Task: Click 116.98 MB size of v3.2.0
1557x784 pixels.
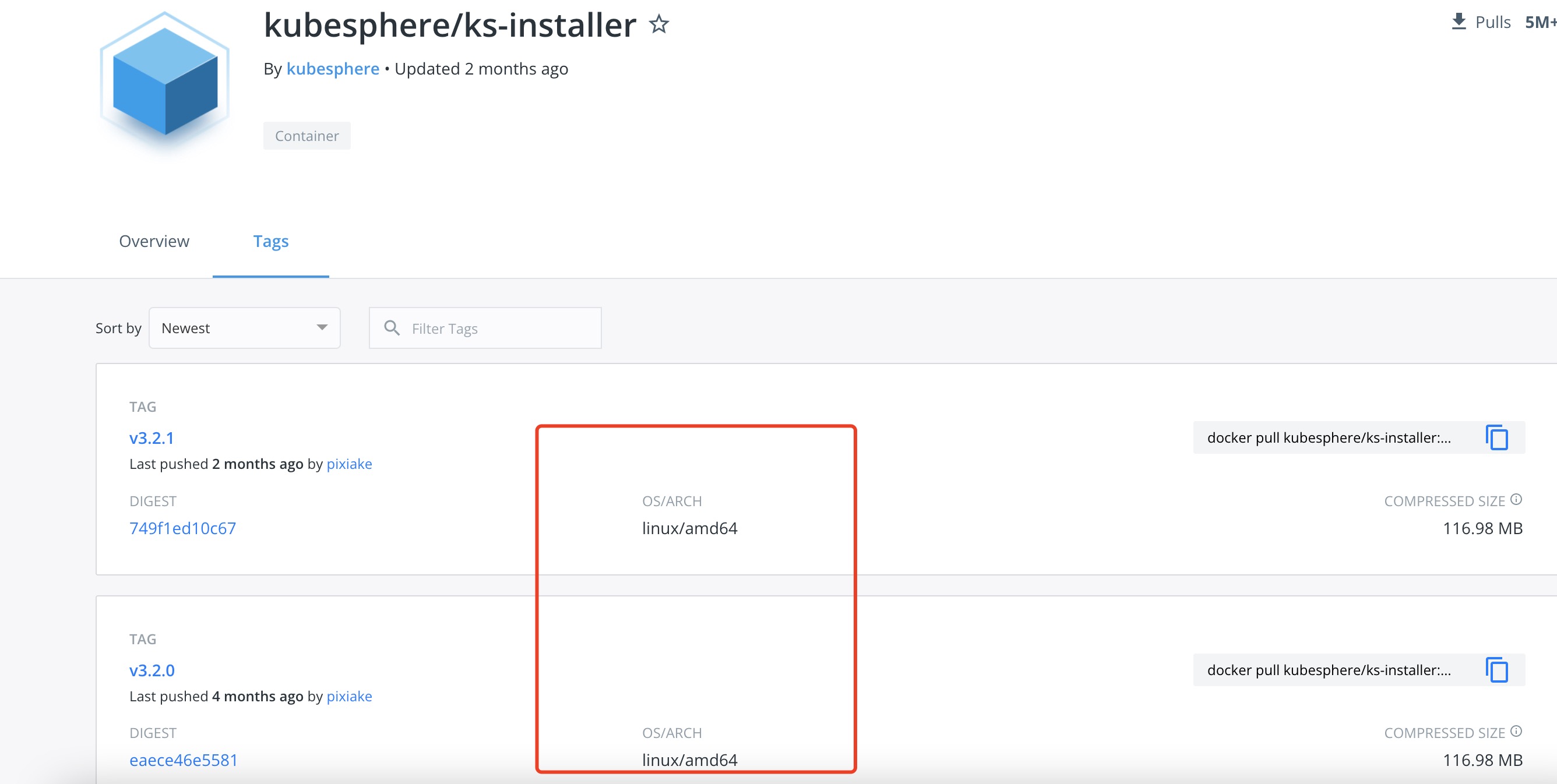Action: click(x=1482, y=760)
